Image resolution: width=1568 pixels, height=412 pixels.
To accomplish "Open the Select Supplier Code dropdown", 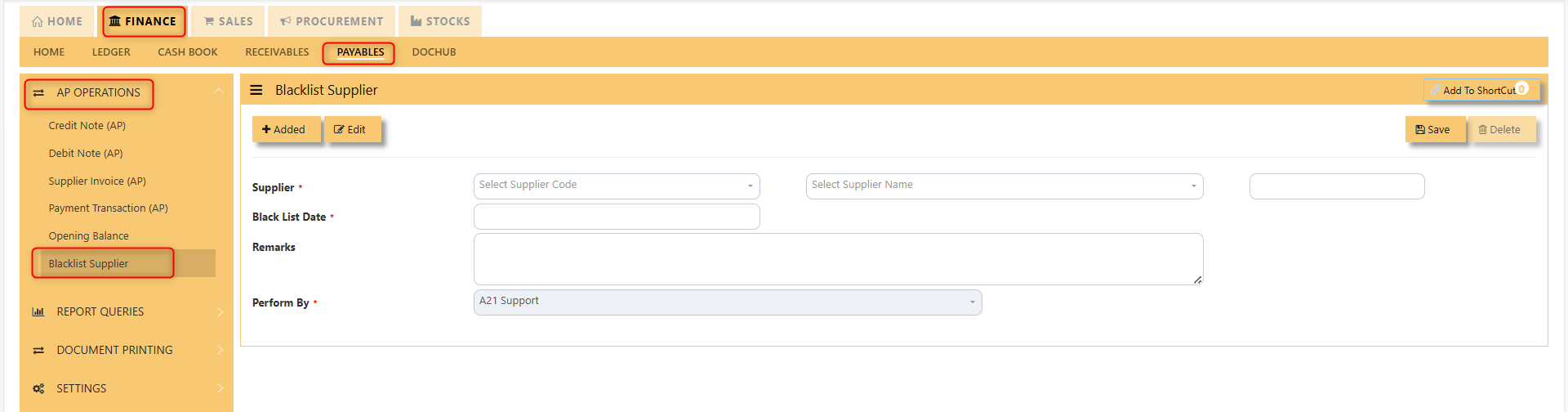I will (617, 186).
